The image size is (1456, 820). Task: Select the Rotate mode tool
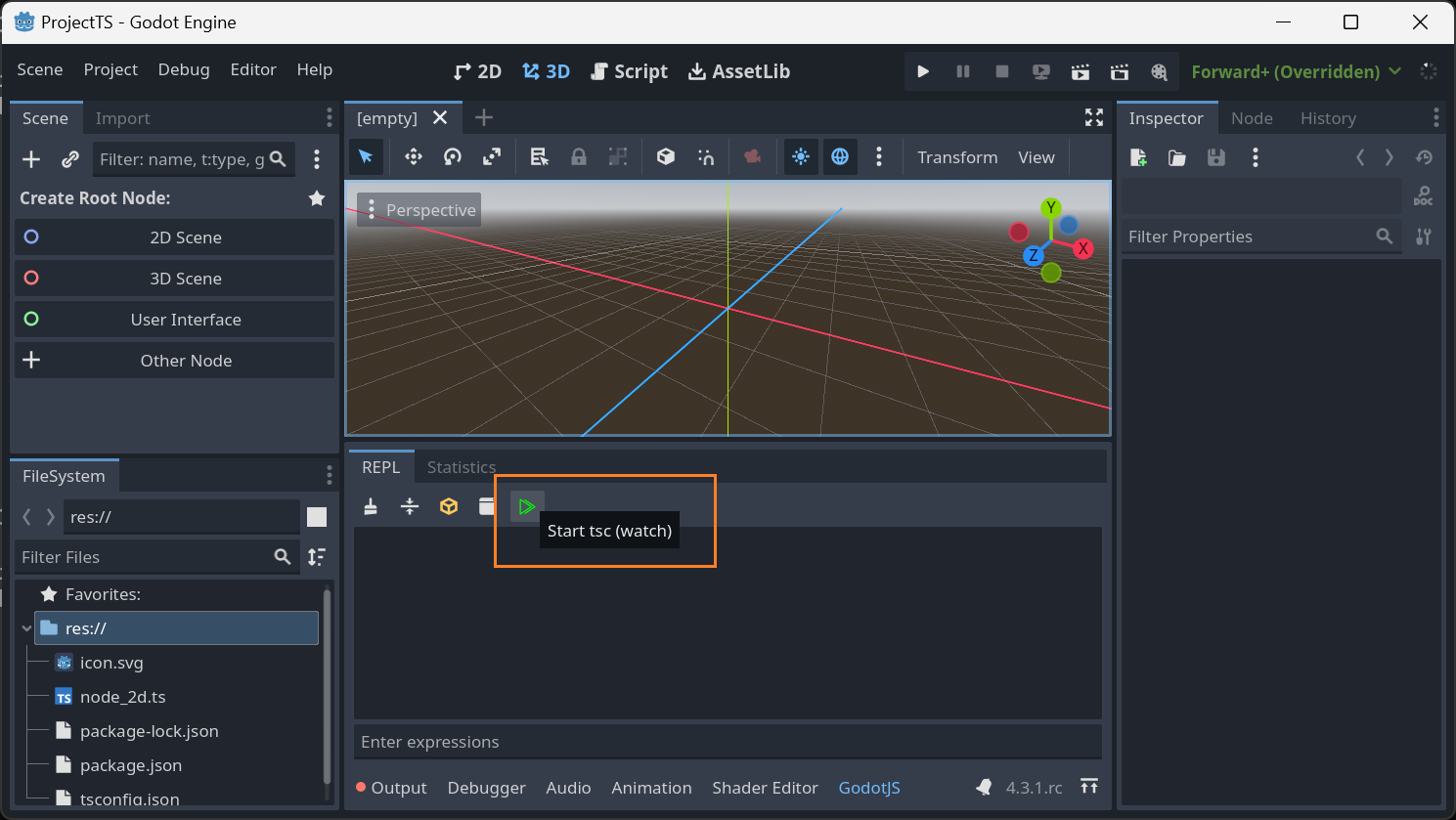[x=453, y=157]
